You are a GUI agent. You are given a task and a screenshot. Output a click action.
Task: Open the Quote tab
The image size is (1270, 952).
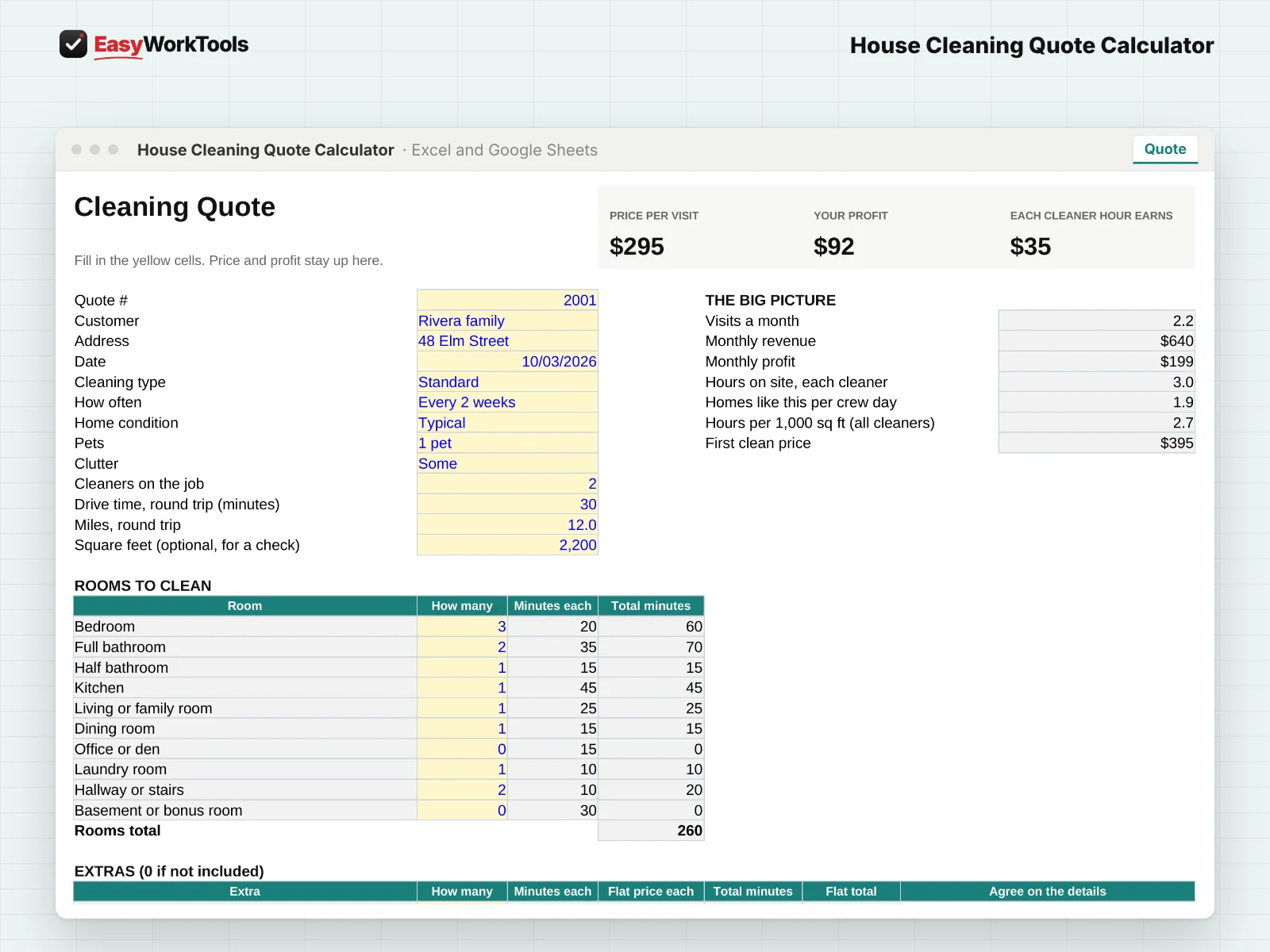tap(1164, 149)
